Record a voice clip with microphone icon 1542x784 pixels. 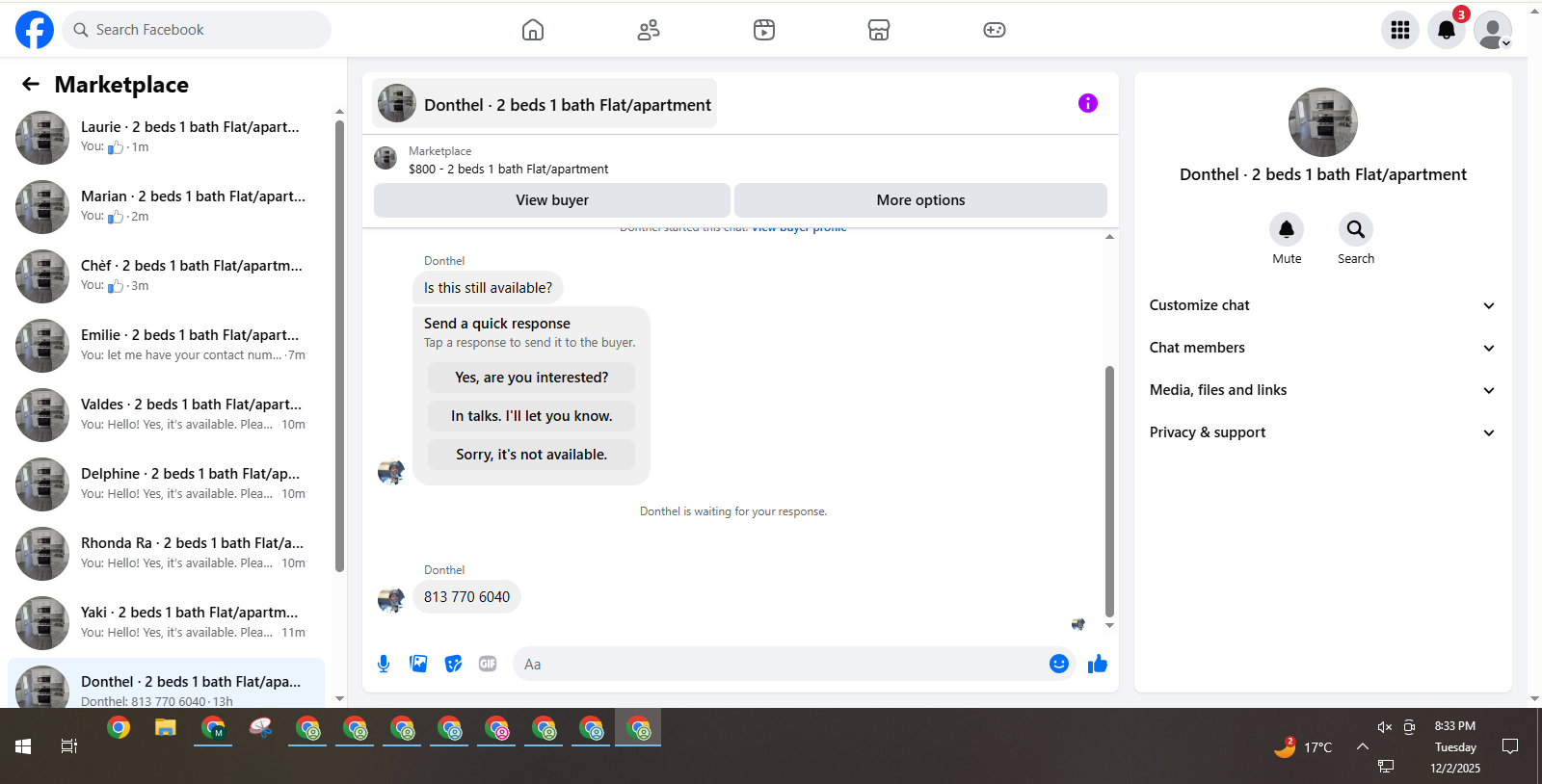point(384,664)
